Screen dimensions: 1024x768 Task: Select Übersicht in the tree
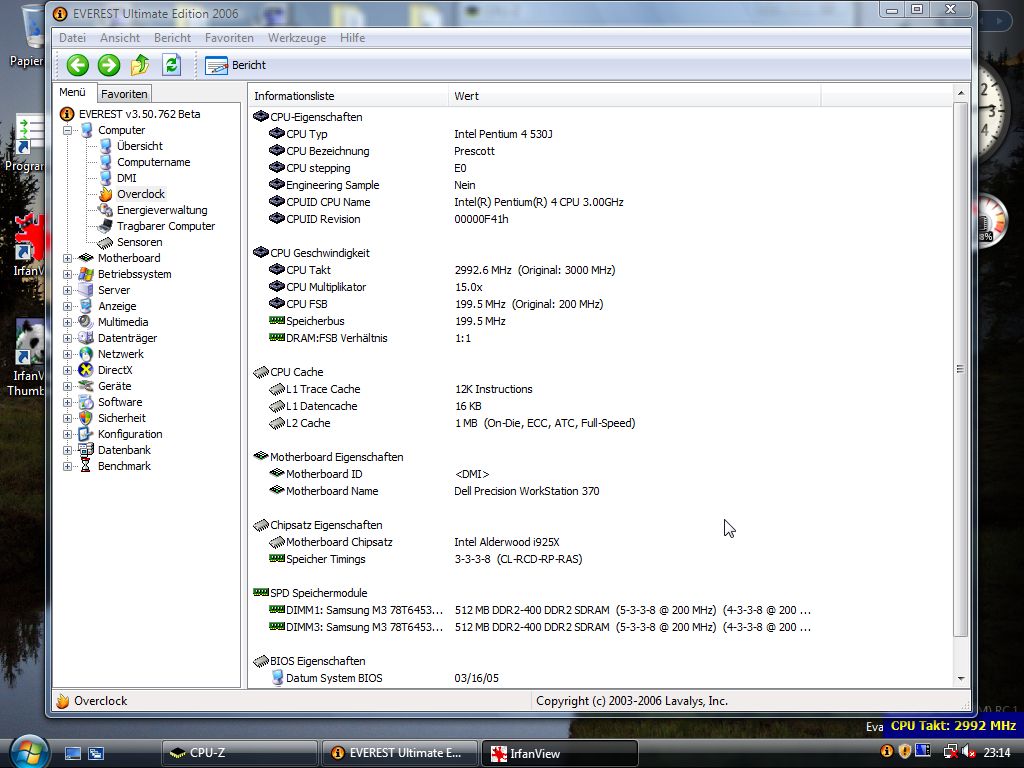tap(140, 146)
